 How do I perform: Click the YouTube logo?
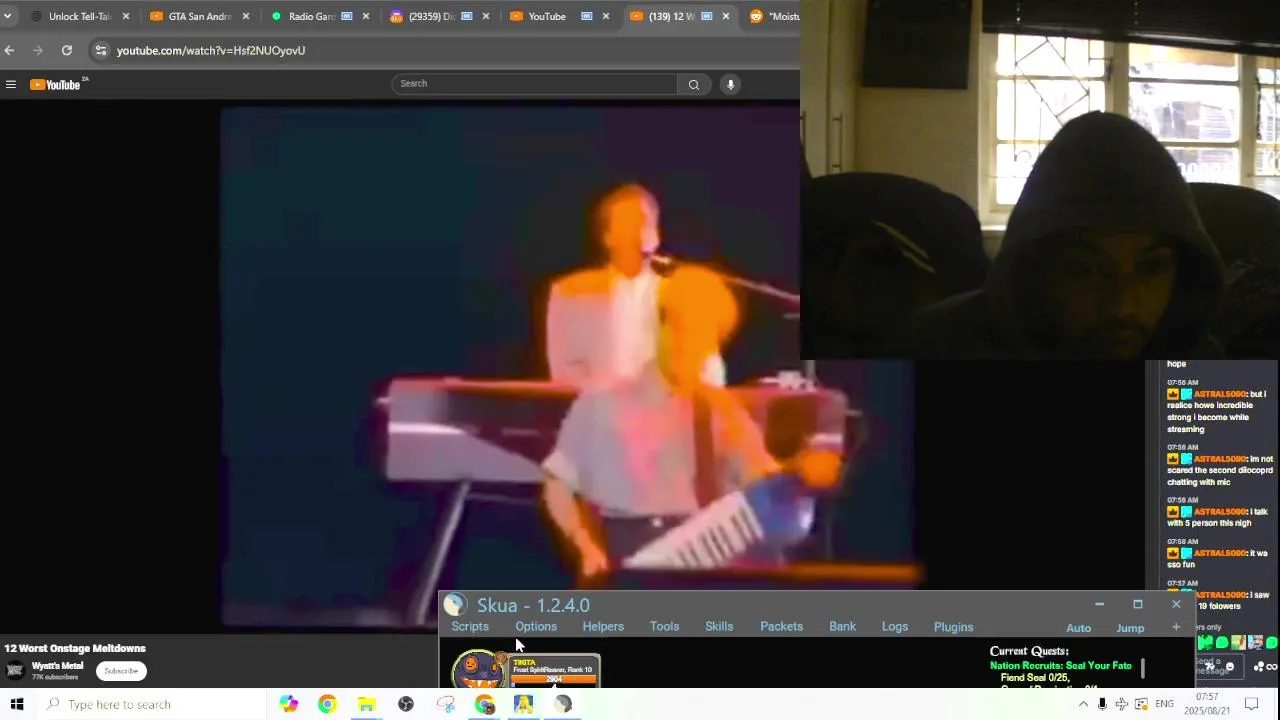(x=56, y=84)
